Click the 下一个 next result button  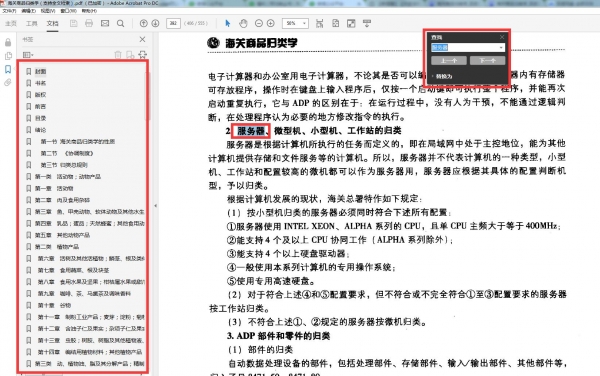pos(487,61)
